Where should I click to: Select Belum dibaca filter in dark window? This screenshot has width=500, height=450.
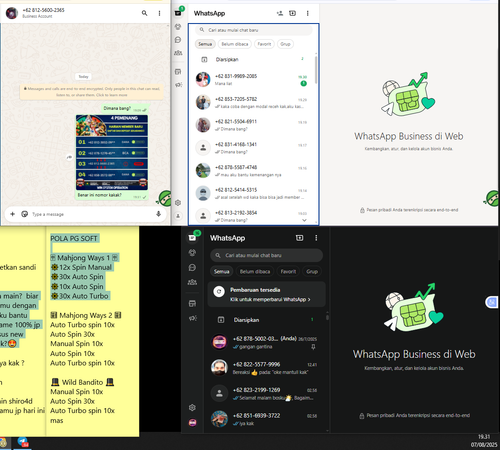coord(255,272)
